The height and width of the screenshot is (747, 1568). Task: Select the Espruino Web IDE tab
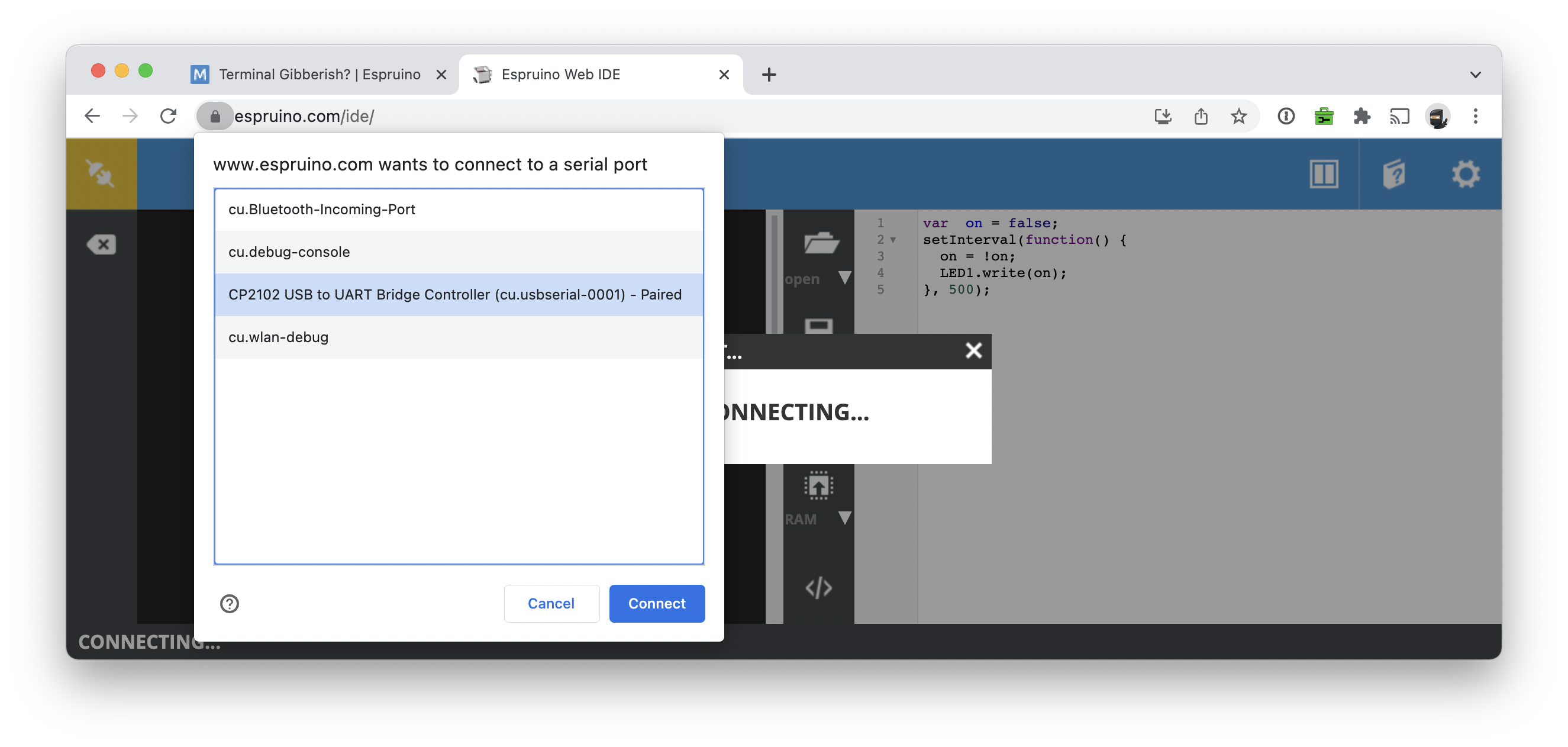pos(560,75)
